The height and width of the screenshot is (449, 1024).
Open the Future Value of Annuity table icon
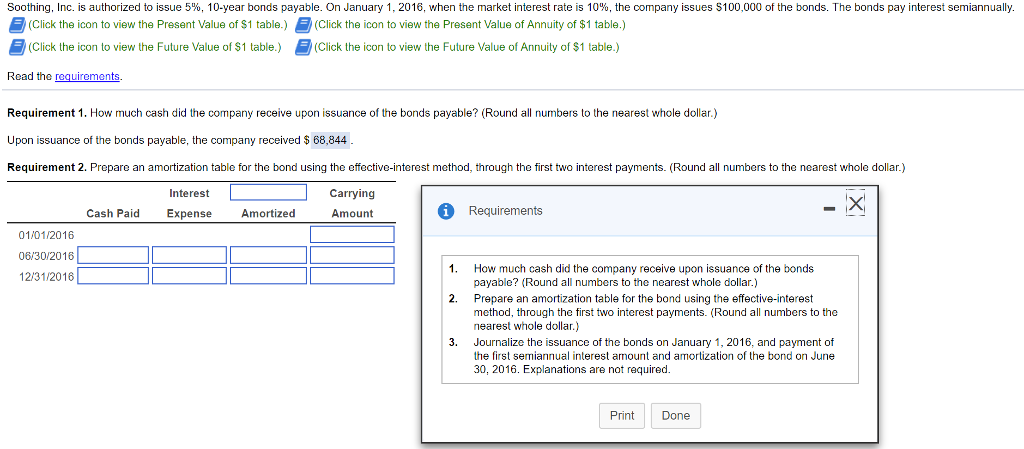(x=302, y=48)
